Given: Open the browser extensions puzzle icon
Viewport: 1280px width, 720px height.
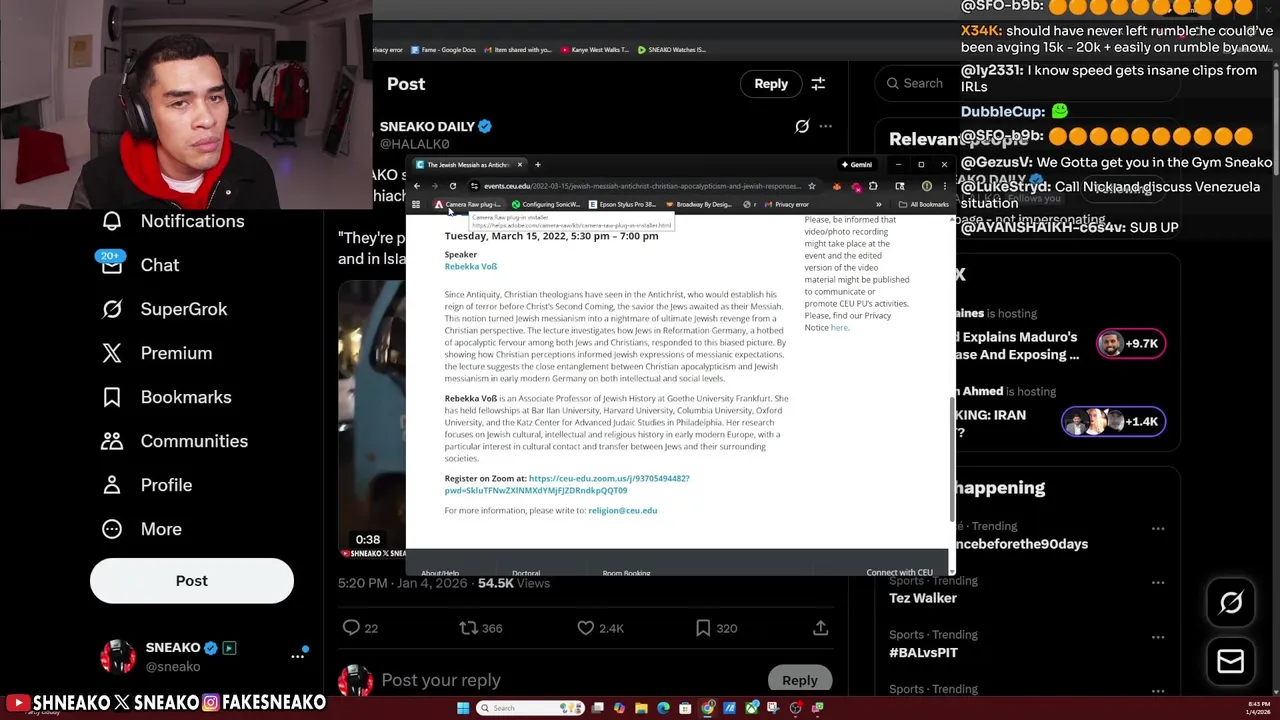Looking at the screenshot, I should point(873,186).
